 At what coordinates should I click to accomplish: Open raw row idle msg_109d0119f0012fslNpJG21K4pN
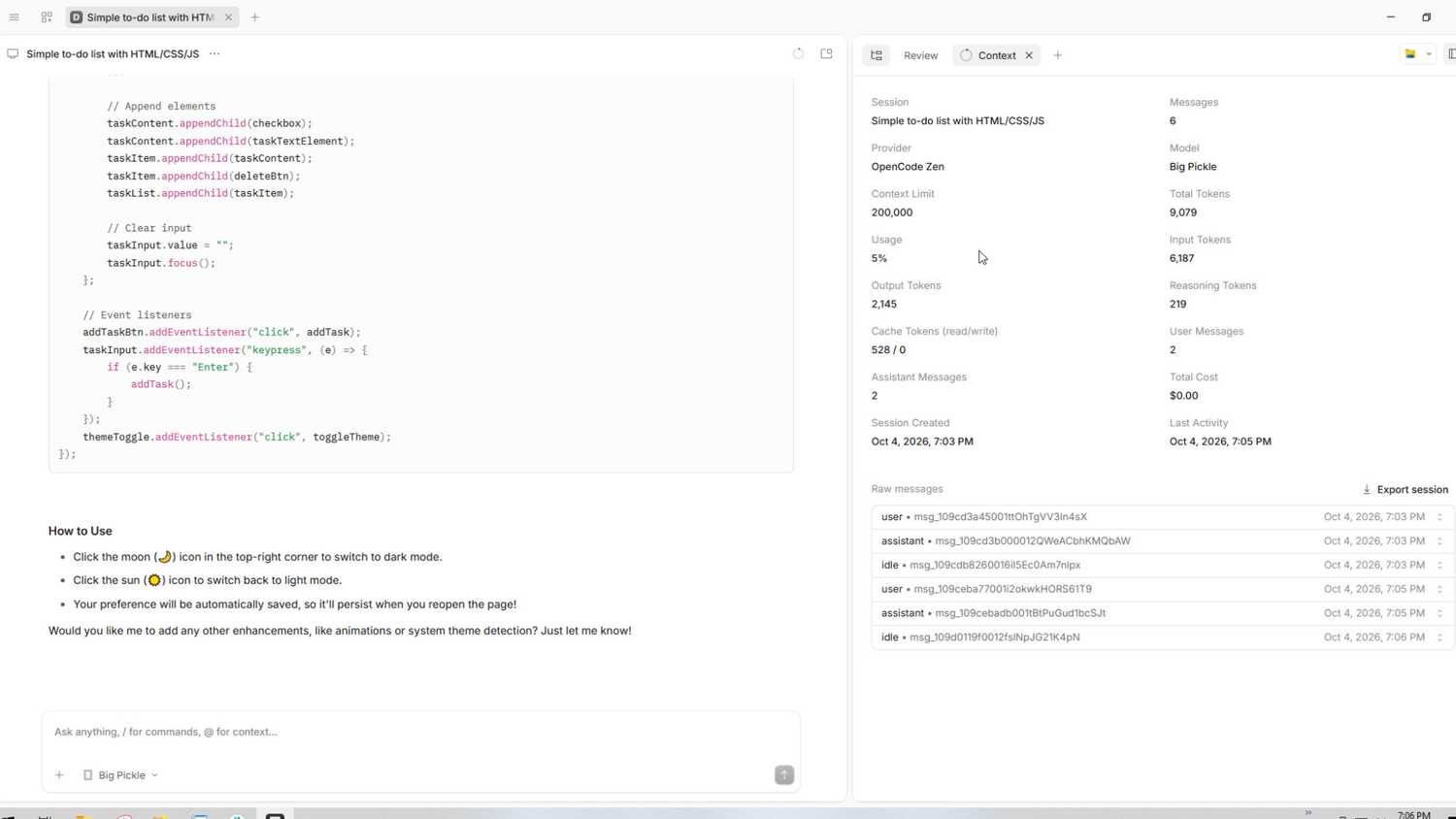pyautogui.click(x=1163, y=638)
